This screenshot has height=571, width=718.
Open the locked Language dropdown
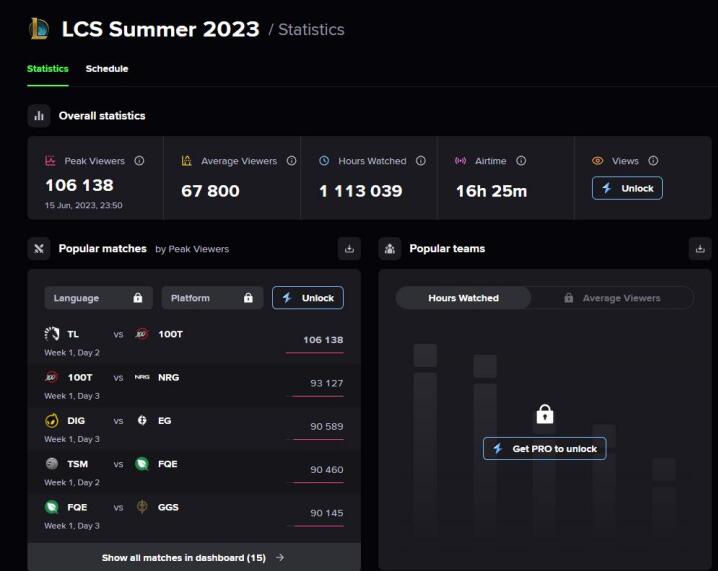click(x=98, y=298)
